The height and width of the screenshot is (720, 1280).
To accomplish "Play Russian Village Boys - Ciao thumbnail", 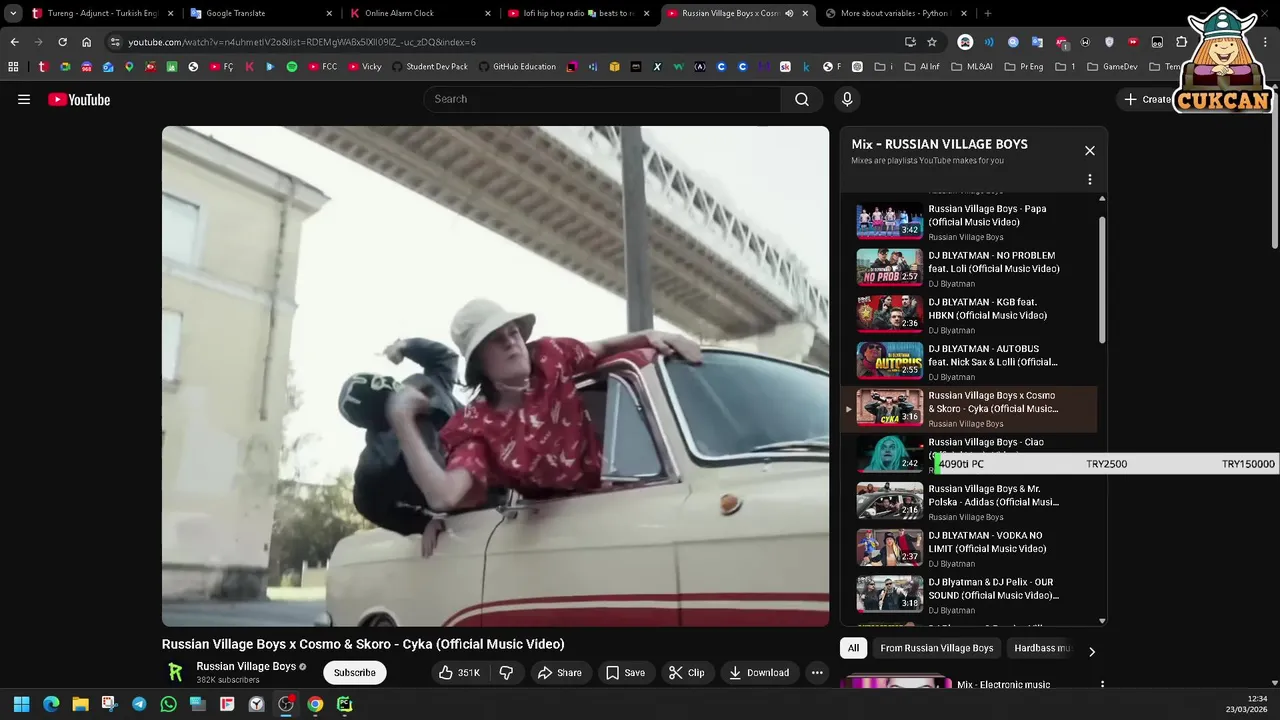I will coord(890,454).
